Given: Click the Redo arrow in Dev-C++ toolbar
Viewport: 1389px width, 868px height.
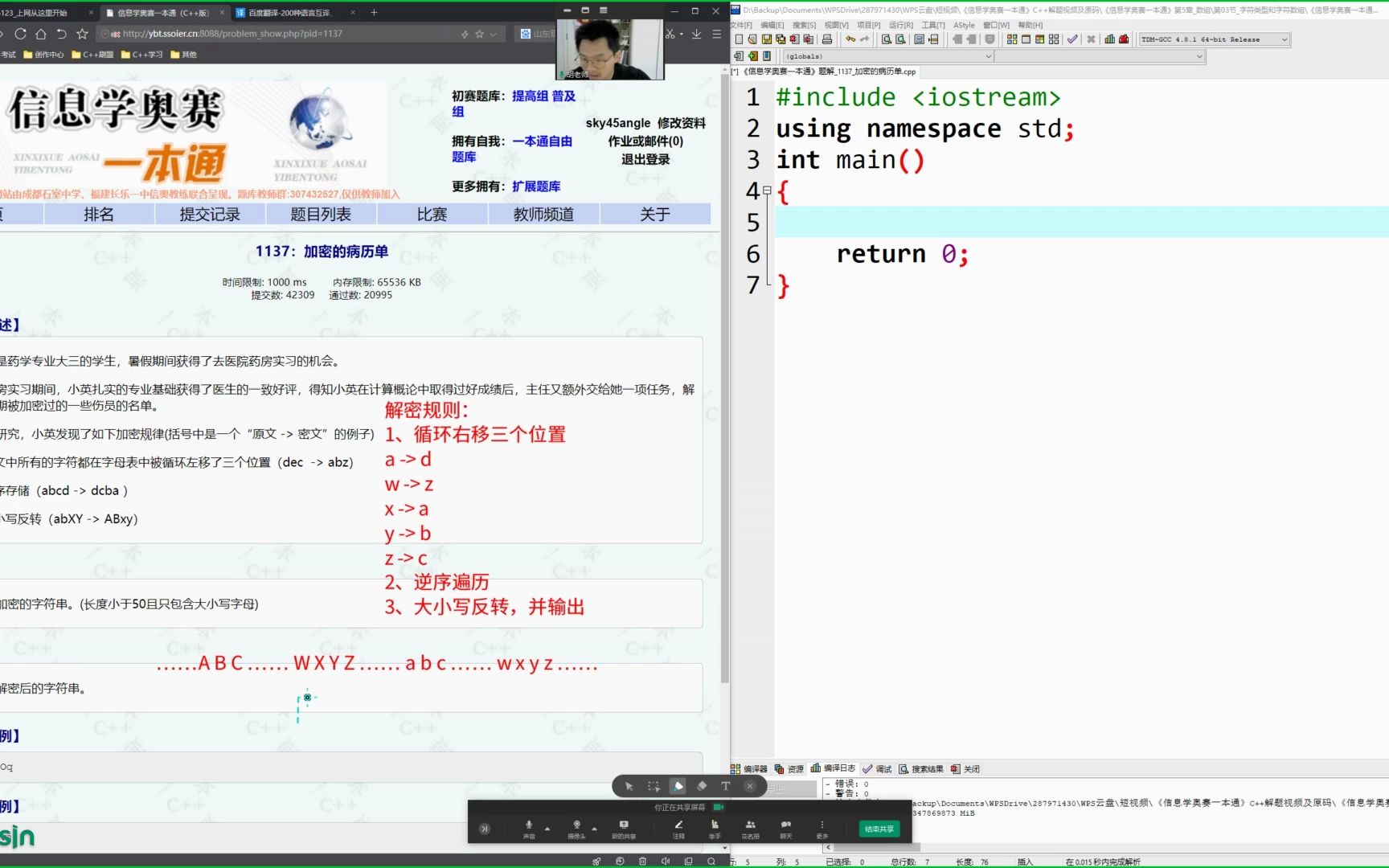Looking at the screenshot, I should pyautogui.click(x=864, y=39).
